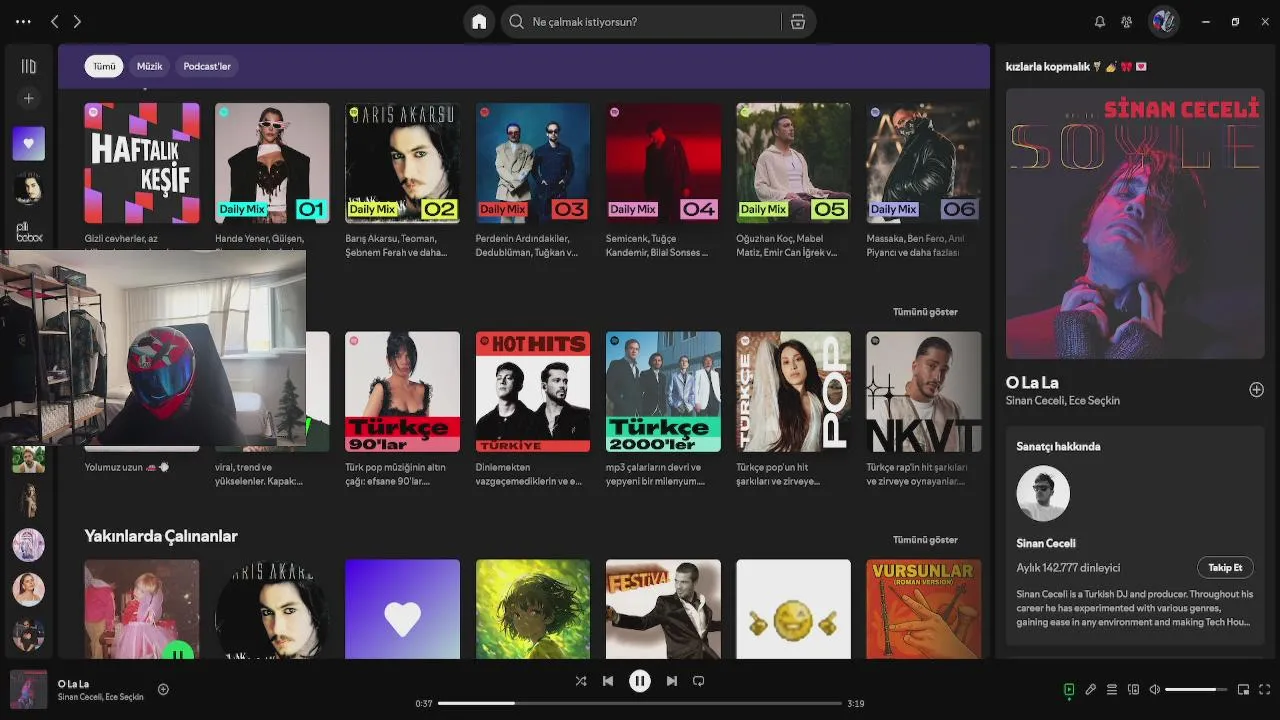Open O La La title in right panel
The width and height of the screenshot is (1280, 720).
click(x=1032, y=382)
